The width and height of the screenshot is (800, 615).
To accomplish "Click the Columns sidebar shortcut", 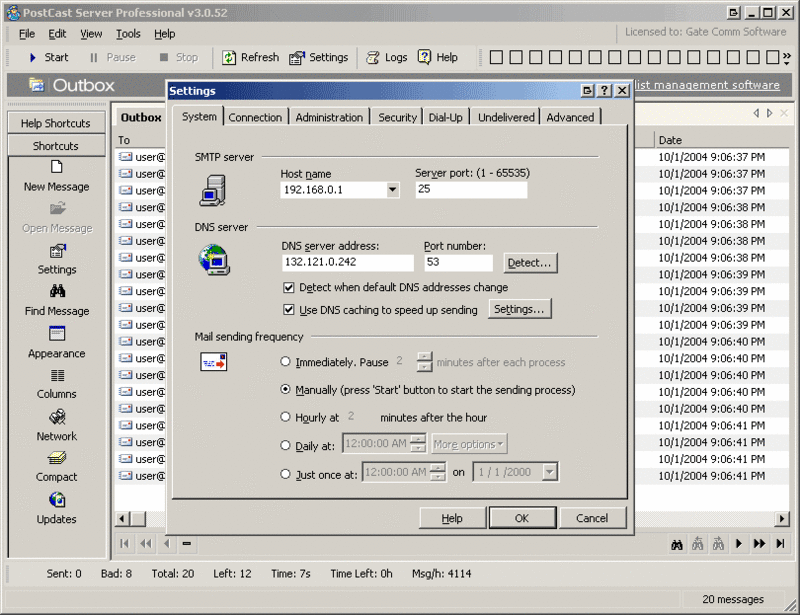I will [57, 384].
